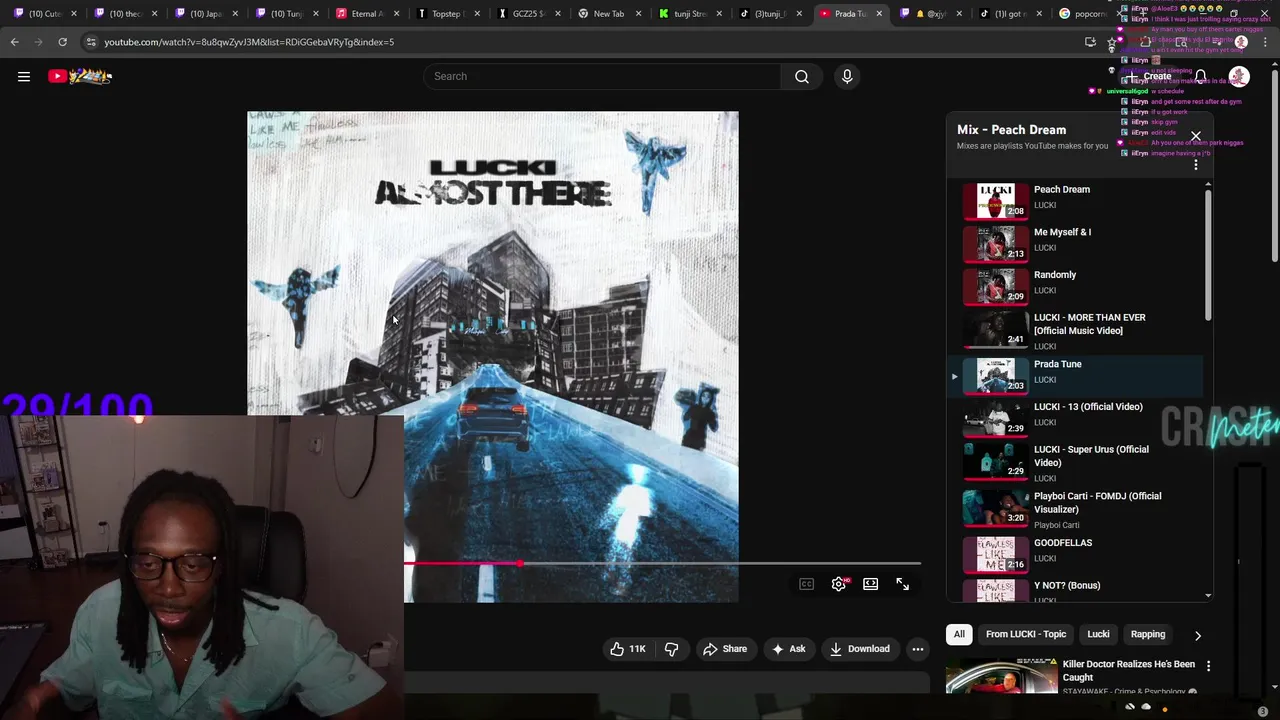This screenshot has height=720, width=1280.
Task: Switch to theater mode view
Action: click(x=871, y=584)
